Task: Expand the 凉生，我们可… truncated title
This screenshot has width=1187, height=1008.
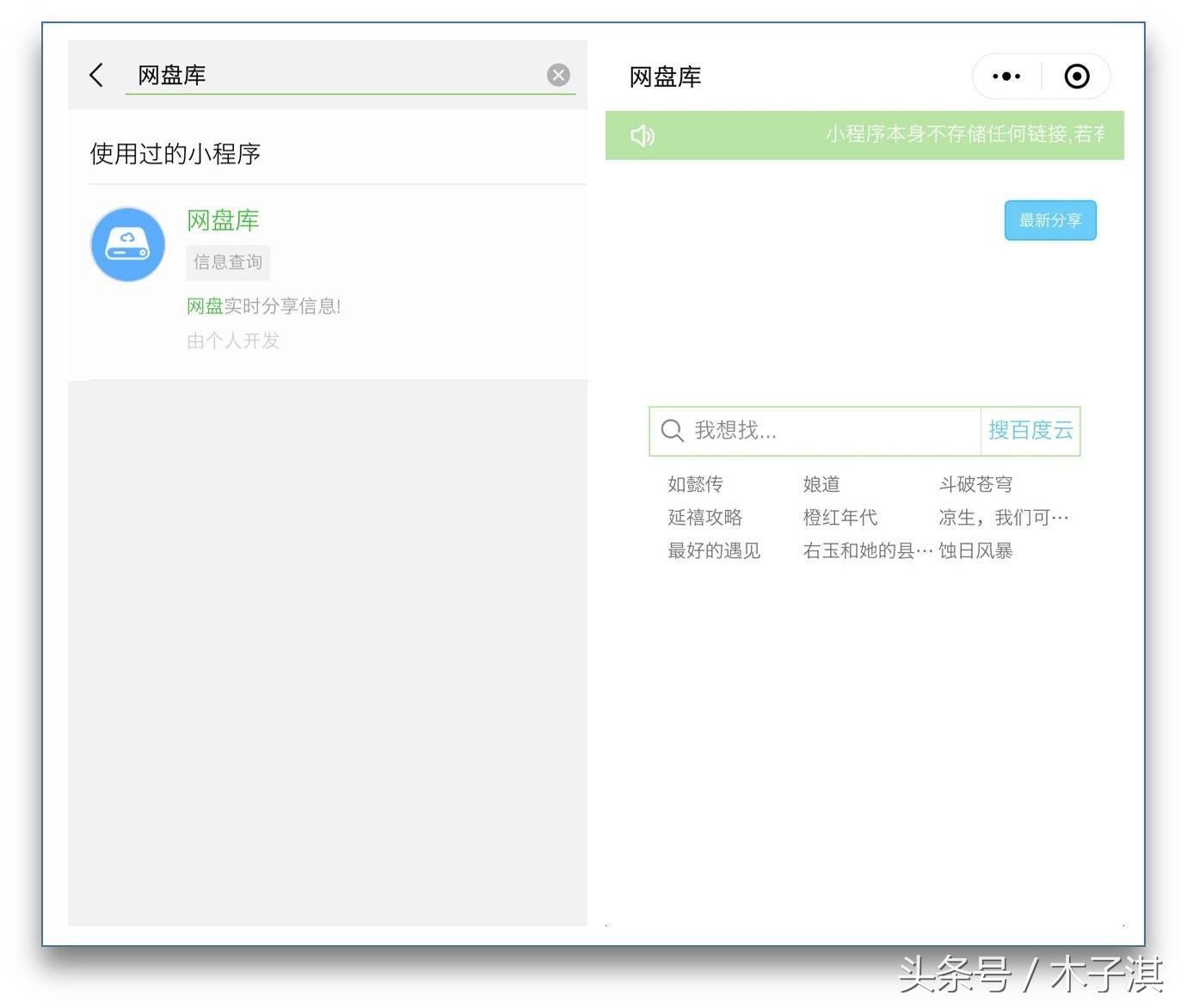Action: 1003,517
